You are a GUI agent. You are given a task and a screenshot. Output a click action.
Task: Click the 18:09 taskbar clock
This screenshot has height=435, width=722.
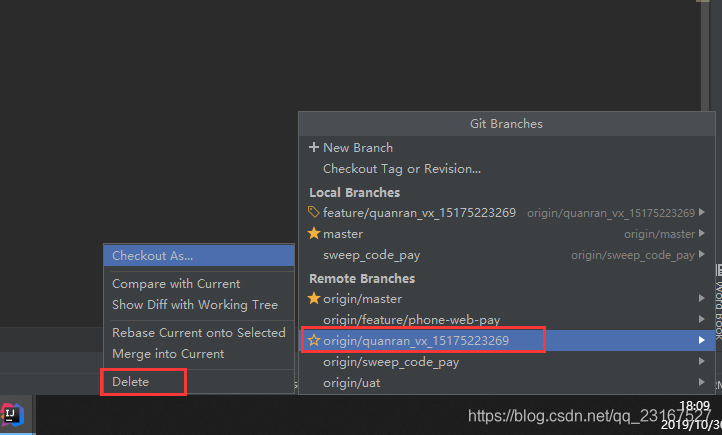click(x=695, y=406)
